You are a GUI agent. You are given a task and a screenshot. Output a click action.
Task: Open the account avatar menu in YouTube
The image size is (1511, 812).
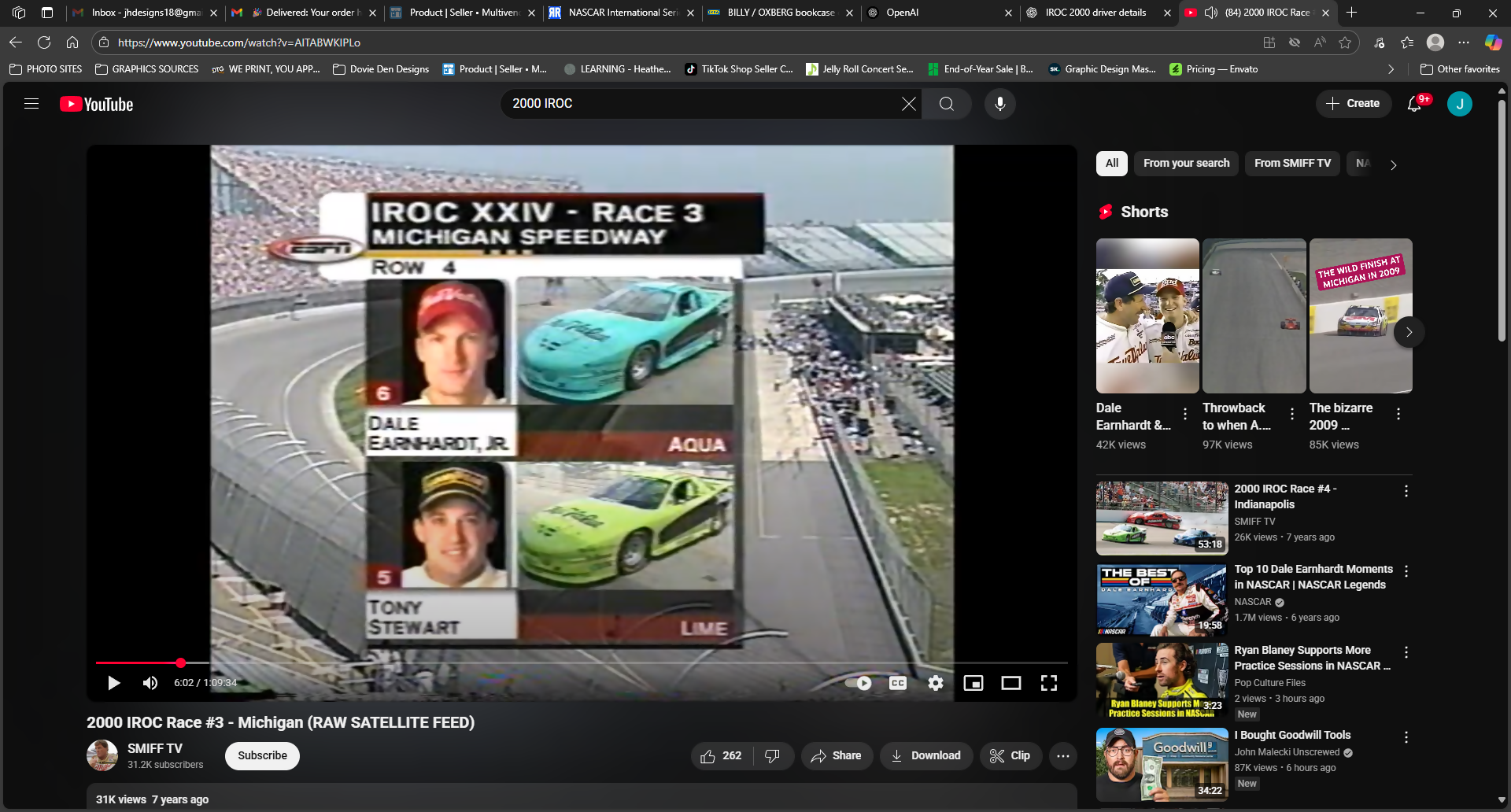1460,104
